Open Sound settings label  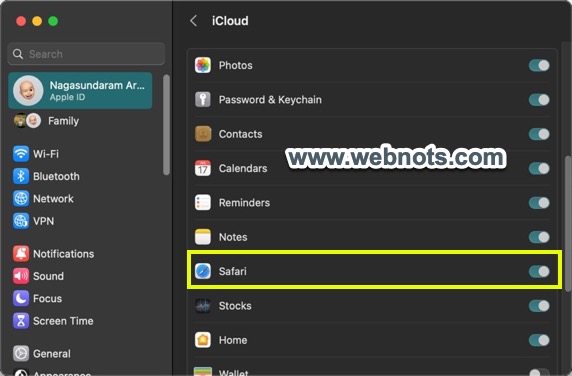coord(48,276)
